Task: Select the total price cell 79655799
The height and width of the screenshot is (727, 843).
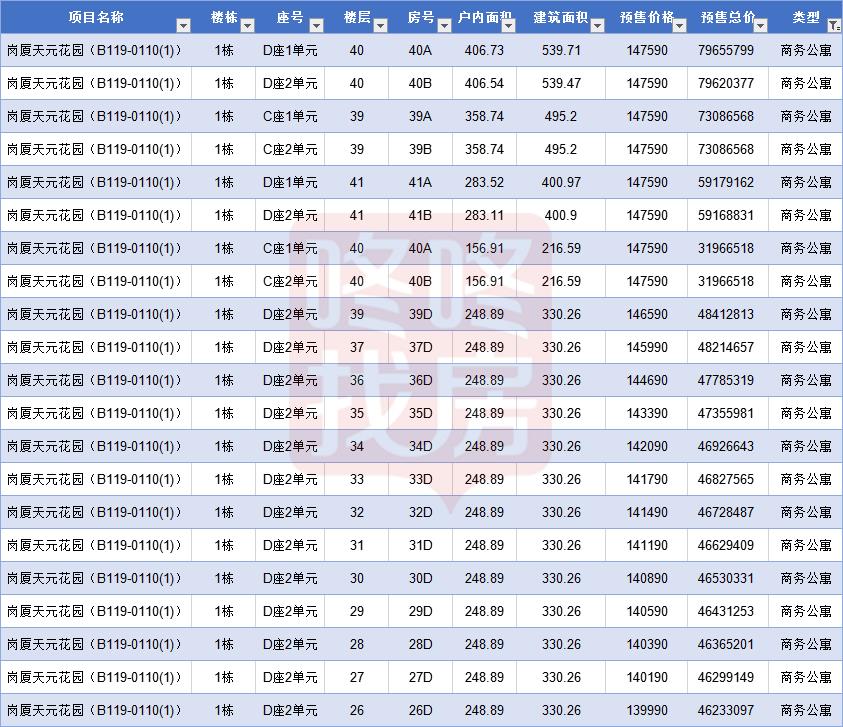Action: click(x=726, y=50)
